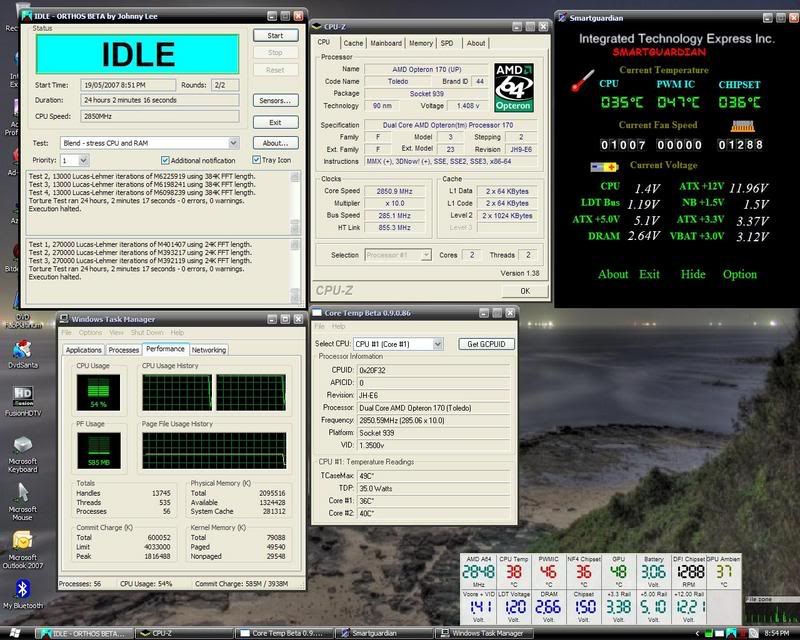Click the Core Speed "2850.9 MHz" value in CPU-Z

click(x=394, y=191)
